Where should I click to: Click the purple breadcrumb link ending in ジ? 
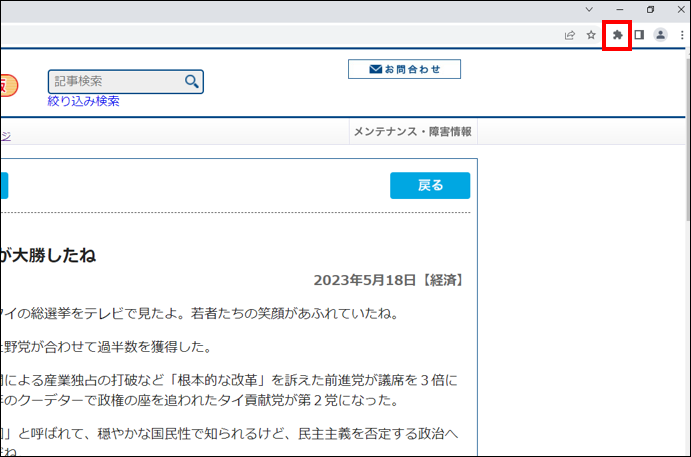click(5, 133)
